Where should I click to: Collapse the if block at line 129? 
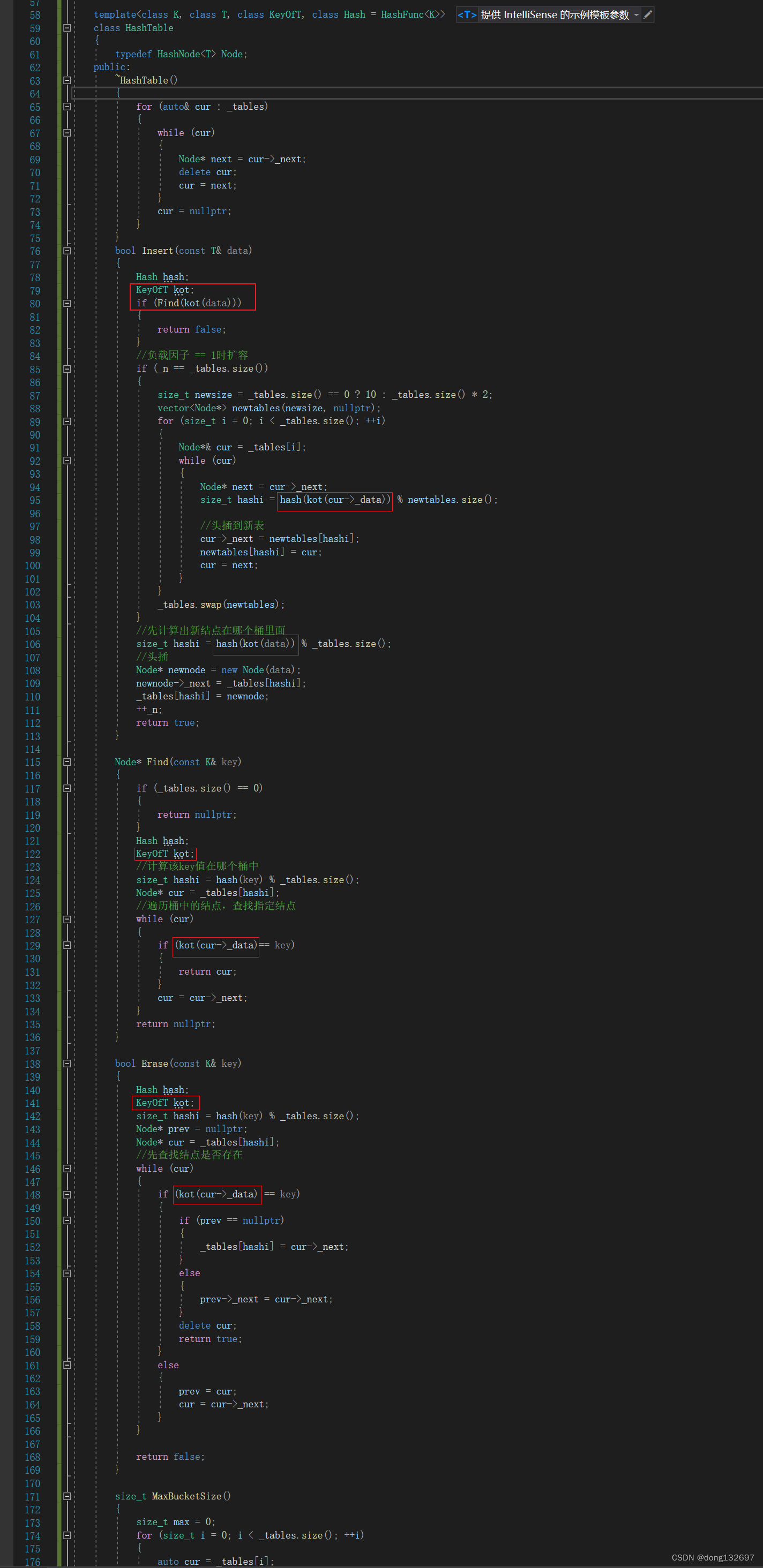(x=67, y=945)
